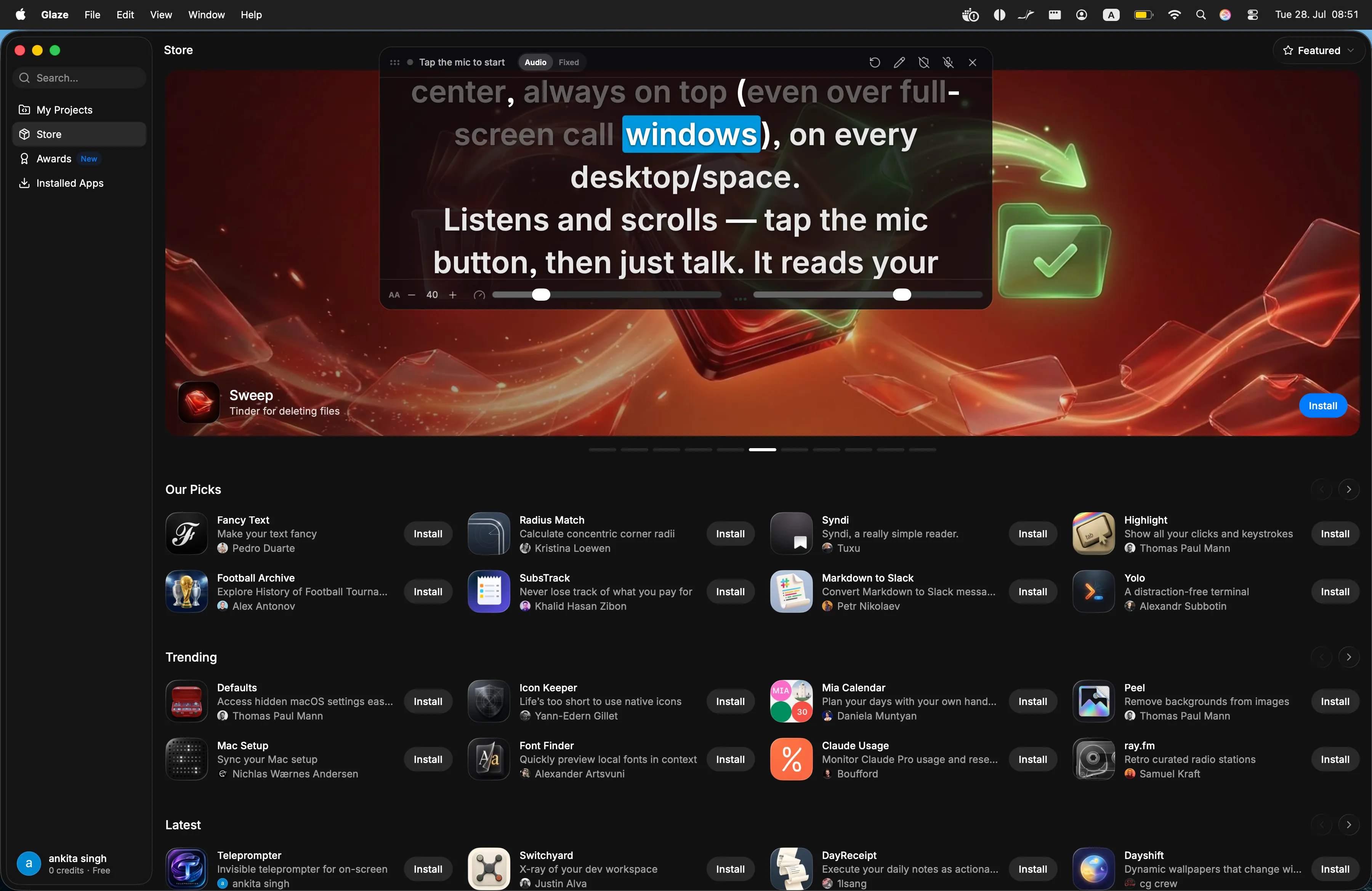Click the Search field in the sidebar

pos(79,78)
